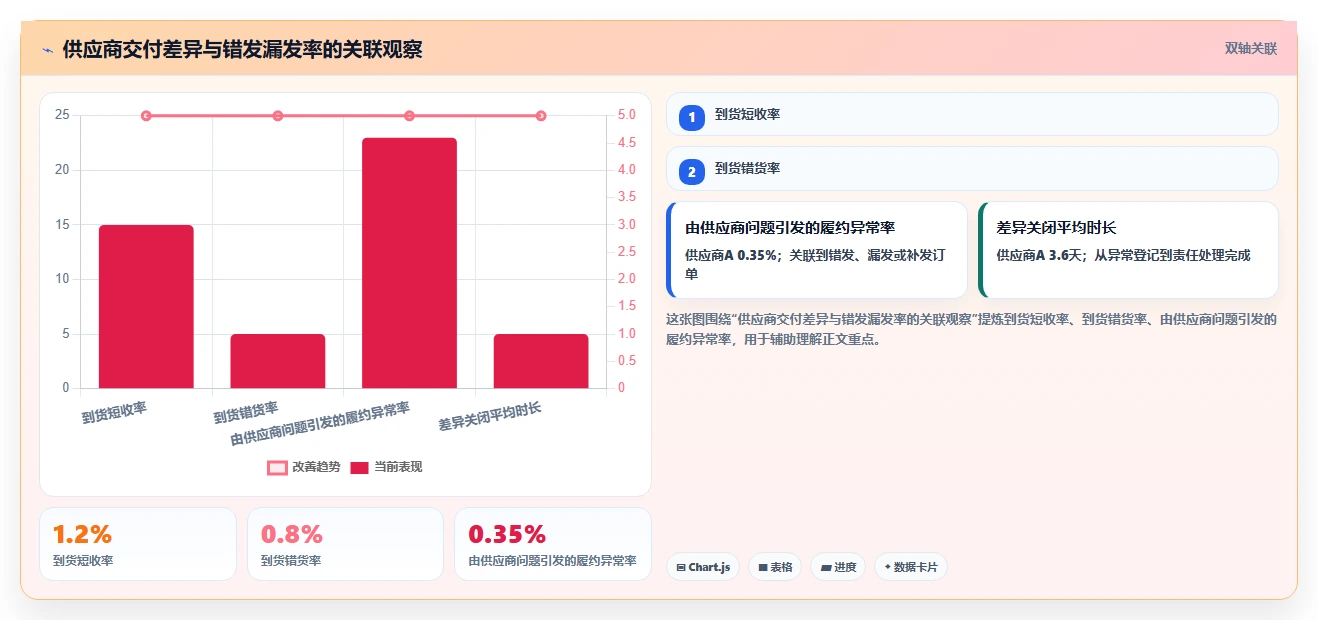Screen dimensions: 1318x620
Task: Toggle 改善趋势 legend swatch
Action: click(x=277, y=467)
